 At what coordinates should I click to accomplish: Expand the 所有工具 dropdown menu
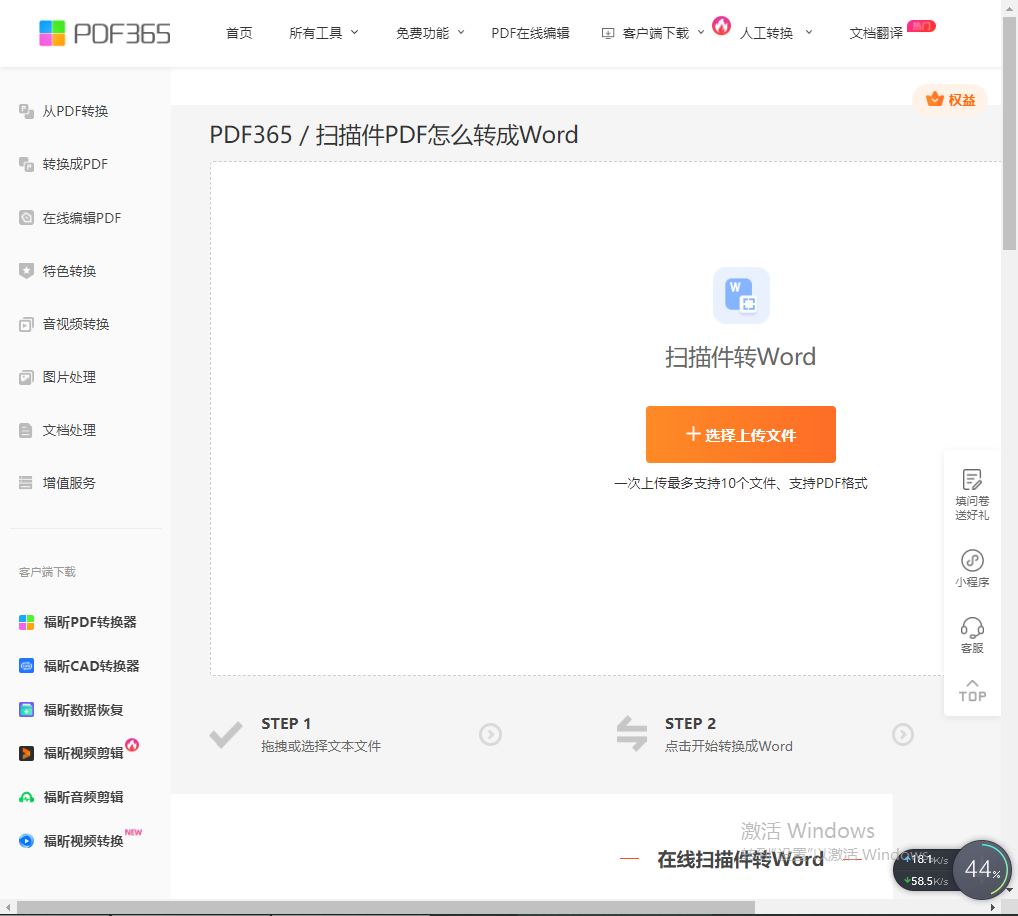click(323, 33)
